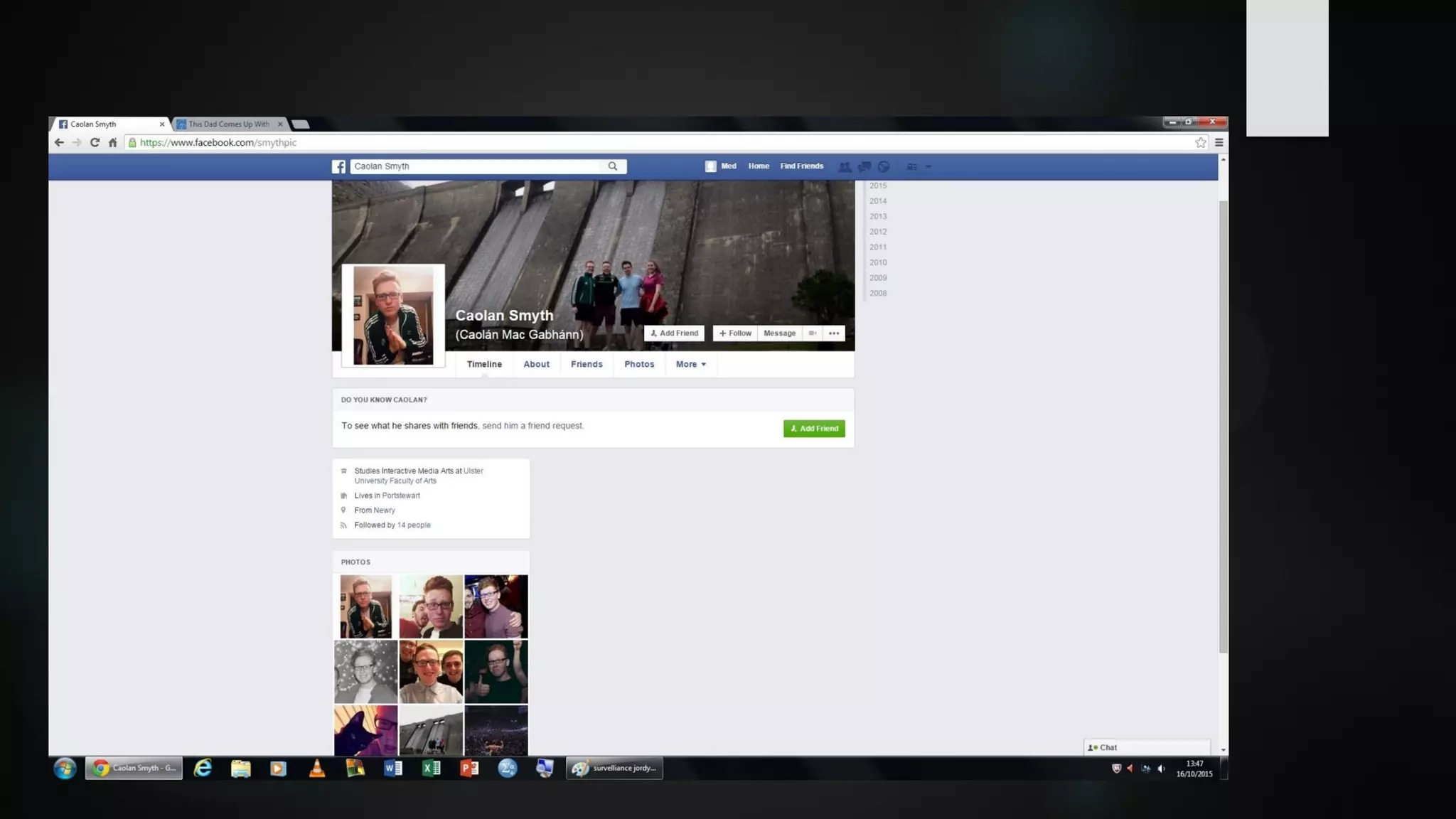The height and width of the screenshot is (819, 1456).
Task: Open the Chrome hamburger menu
Action: click(1219, 143)
